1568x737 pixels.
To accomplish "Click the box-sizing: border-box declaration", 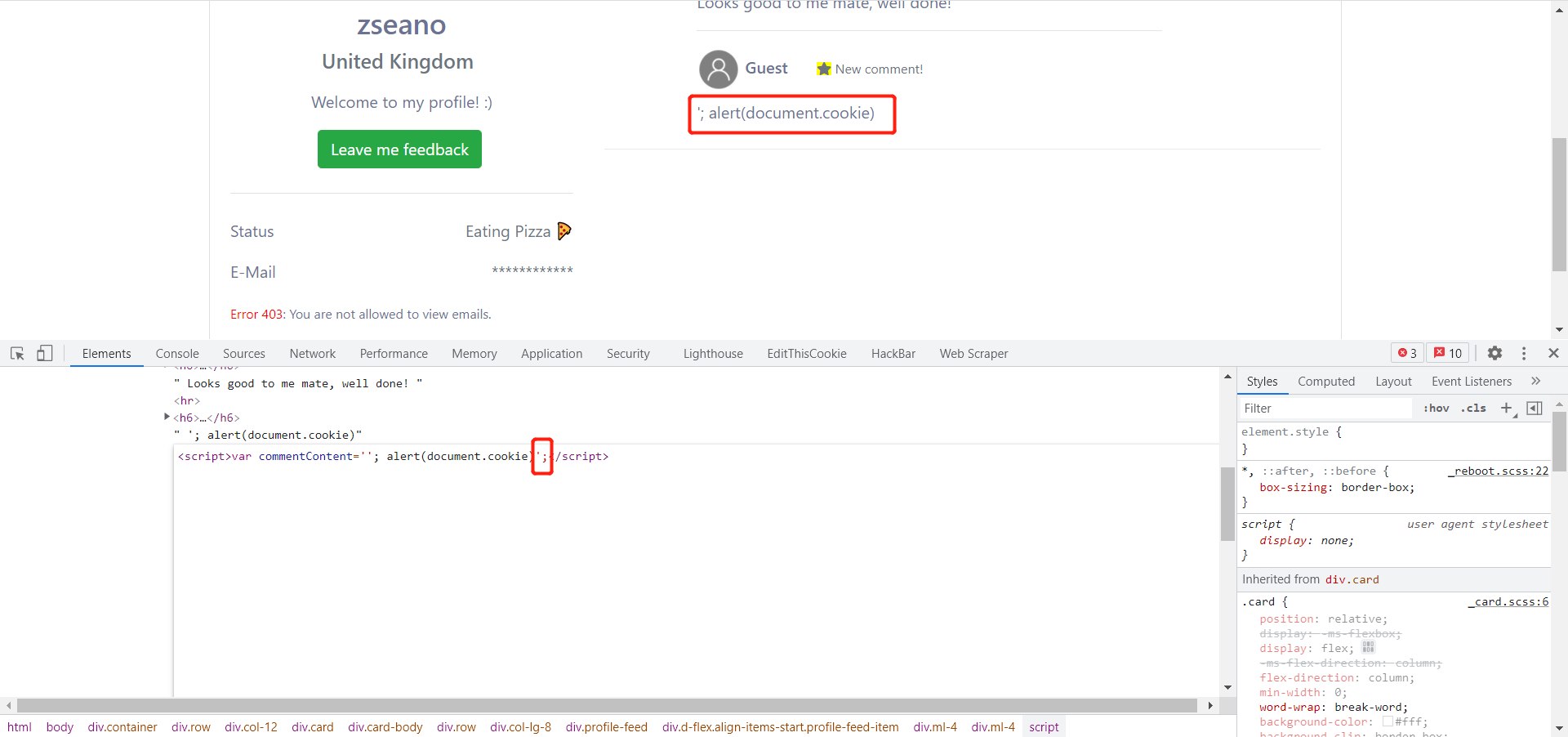I will [1337, 487].
